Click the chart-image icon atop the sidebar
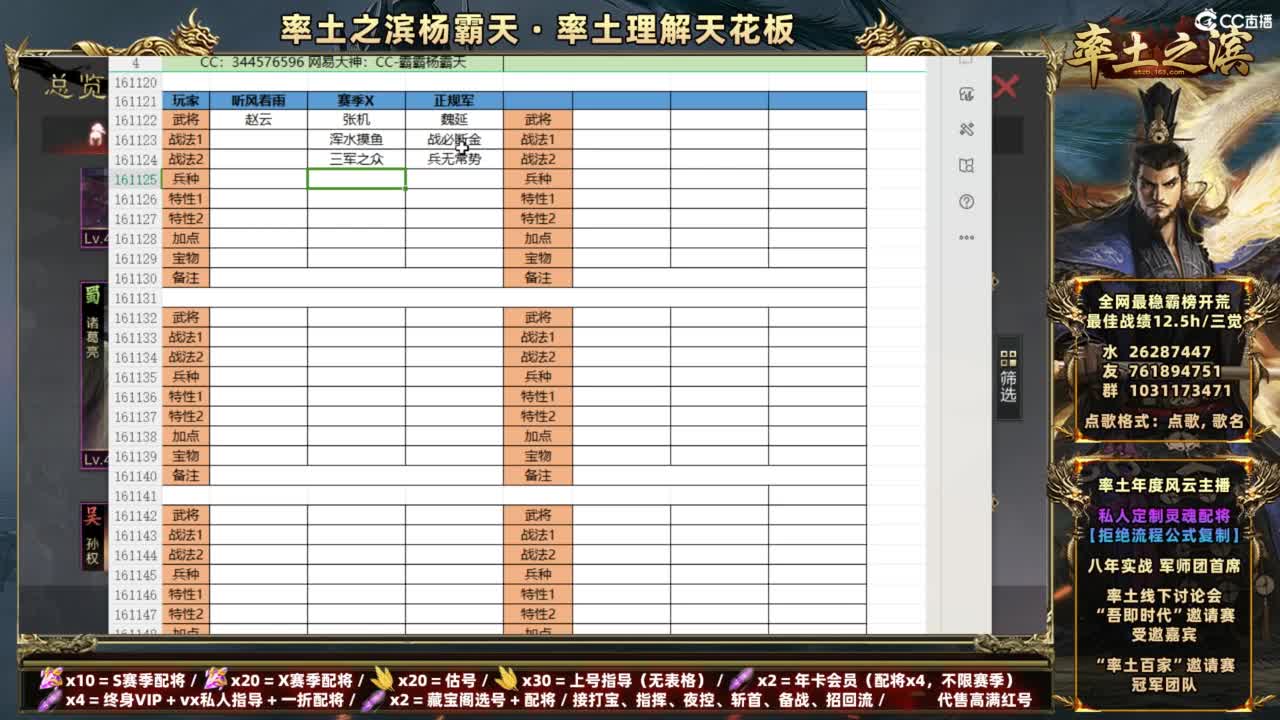Screen dimensions: 1280x720 (x=966, y=94)
